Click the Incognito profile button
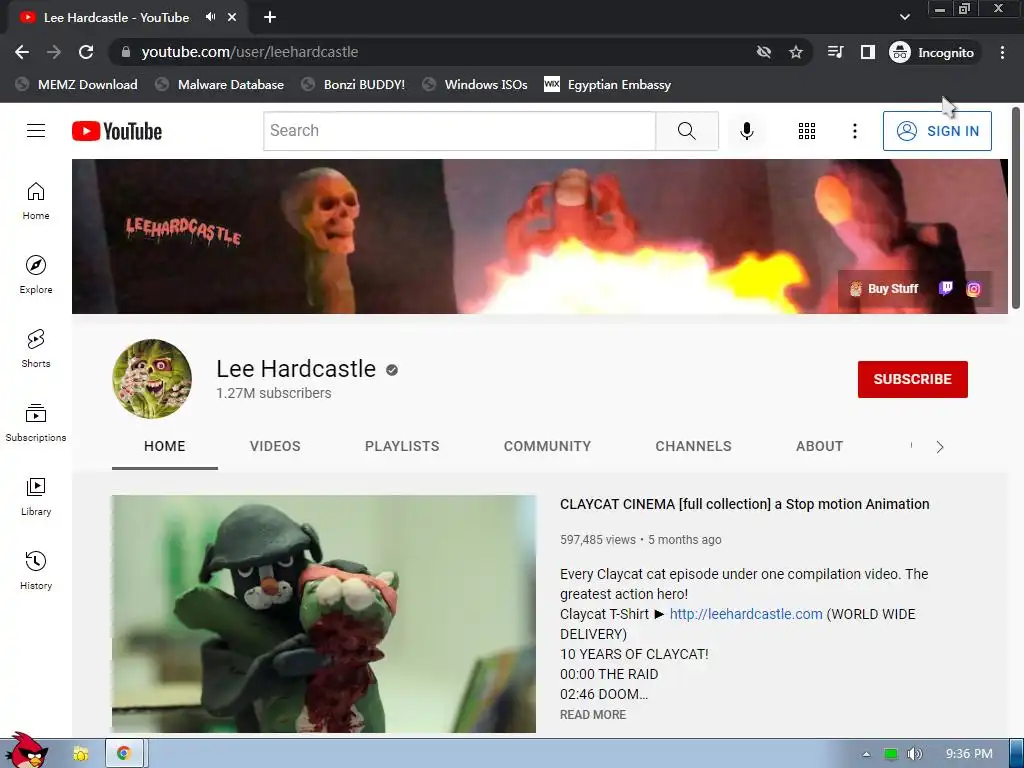1024x768 pixels. (x=933, y=52)
